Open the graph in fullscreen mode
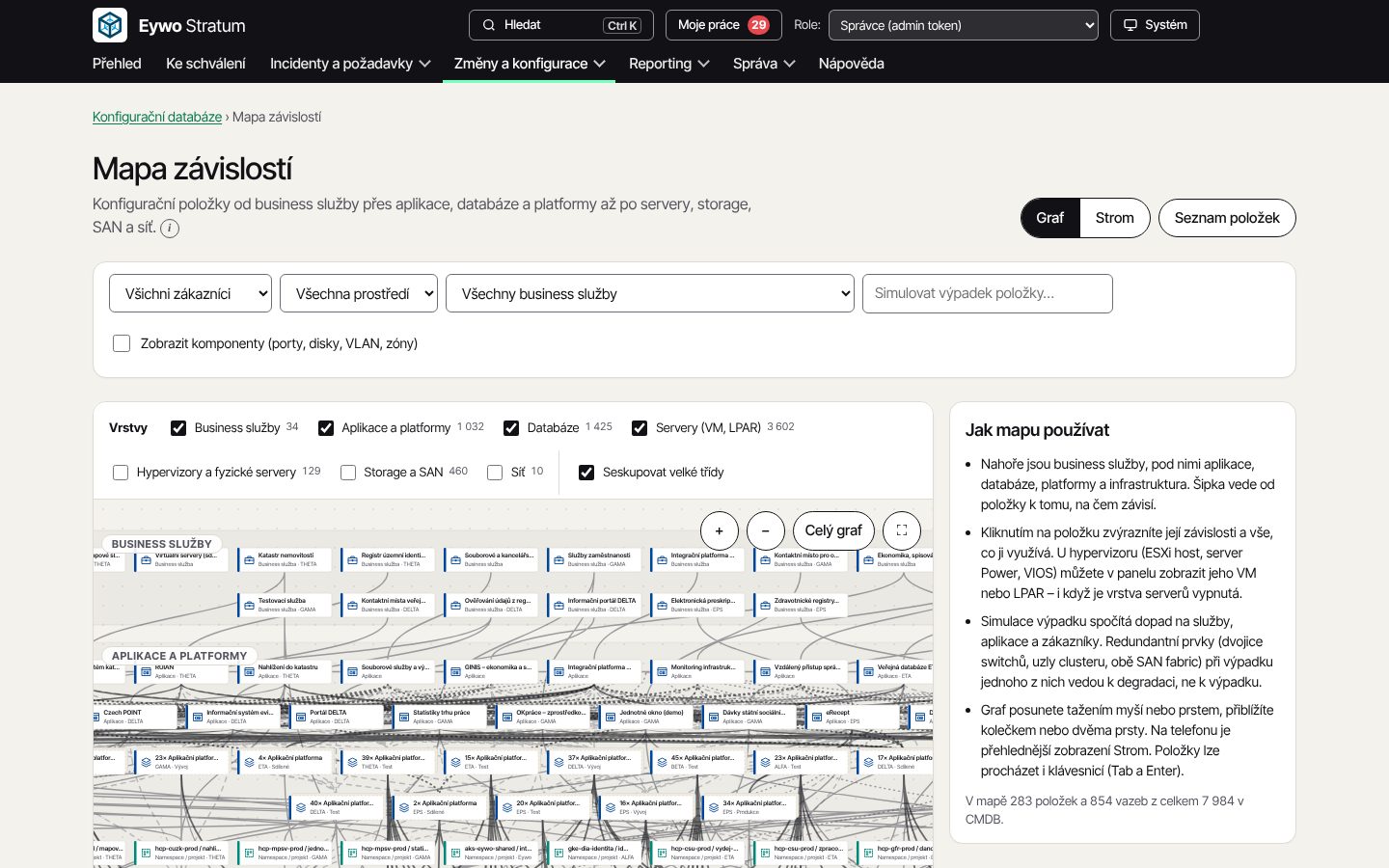 (902, 530)
